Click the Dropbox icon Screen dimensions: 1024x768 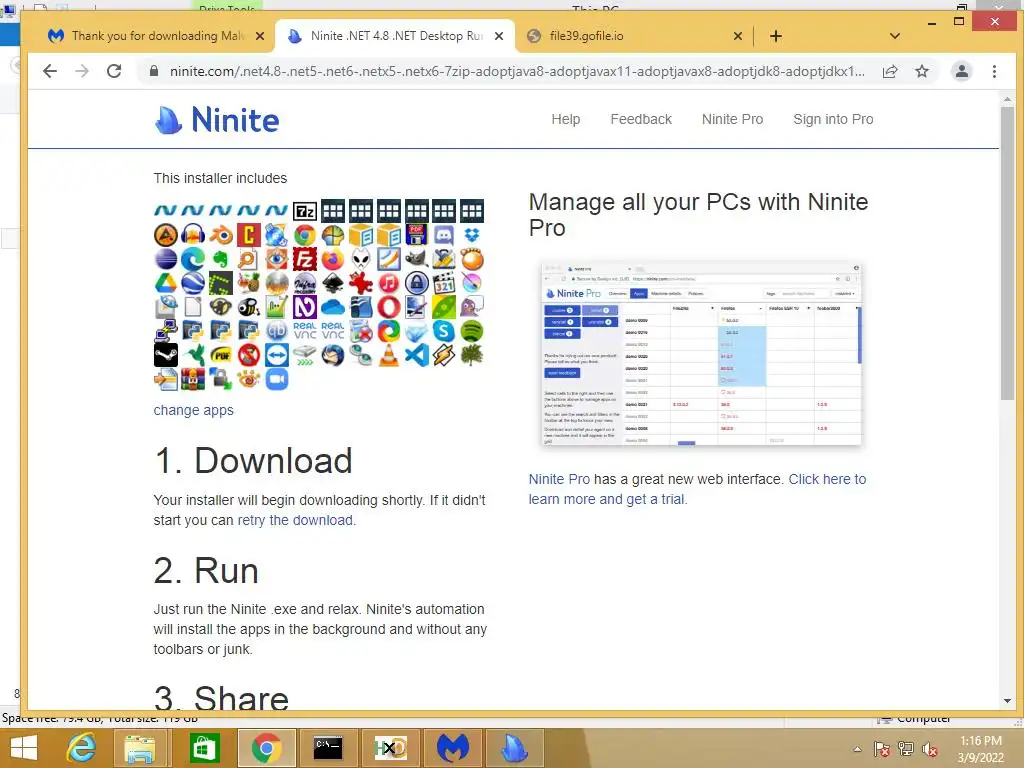pos(472,234)
